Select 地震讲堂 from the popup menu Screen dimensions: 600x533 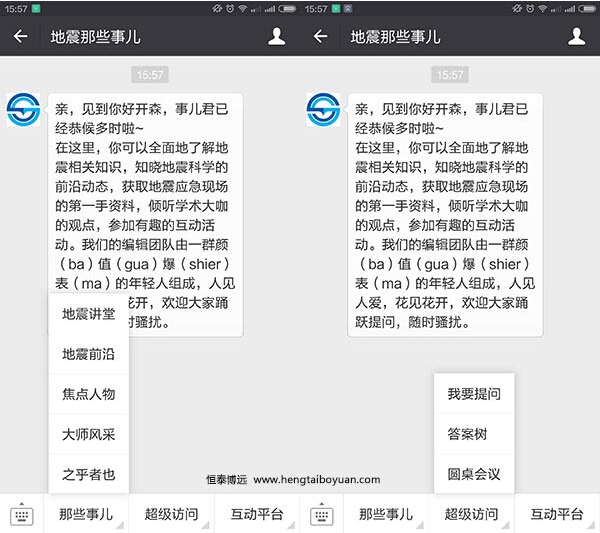89,314
